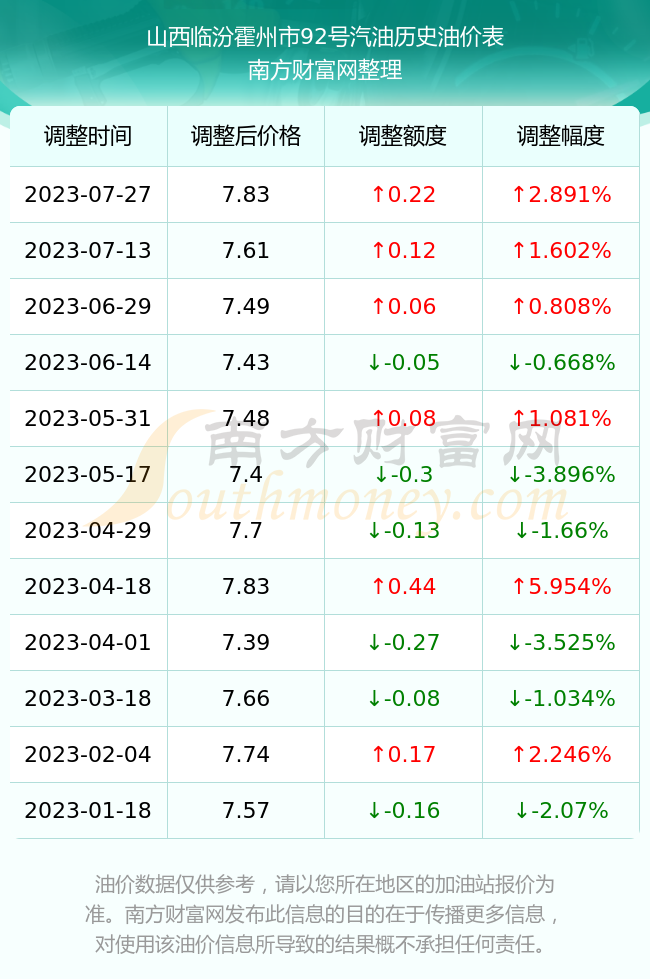Click the ↓-3.896% percentage value
Screen dimensions: 650x980
[x=561, y=474]
